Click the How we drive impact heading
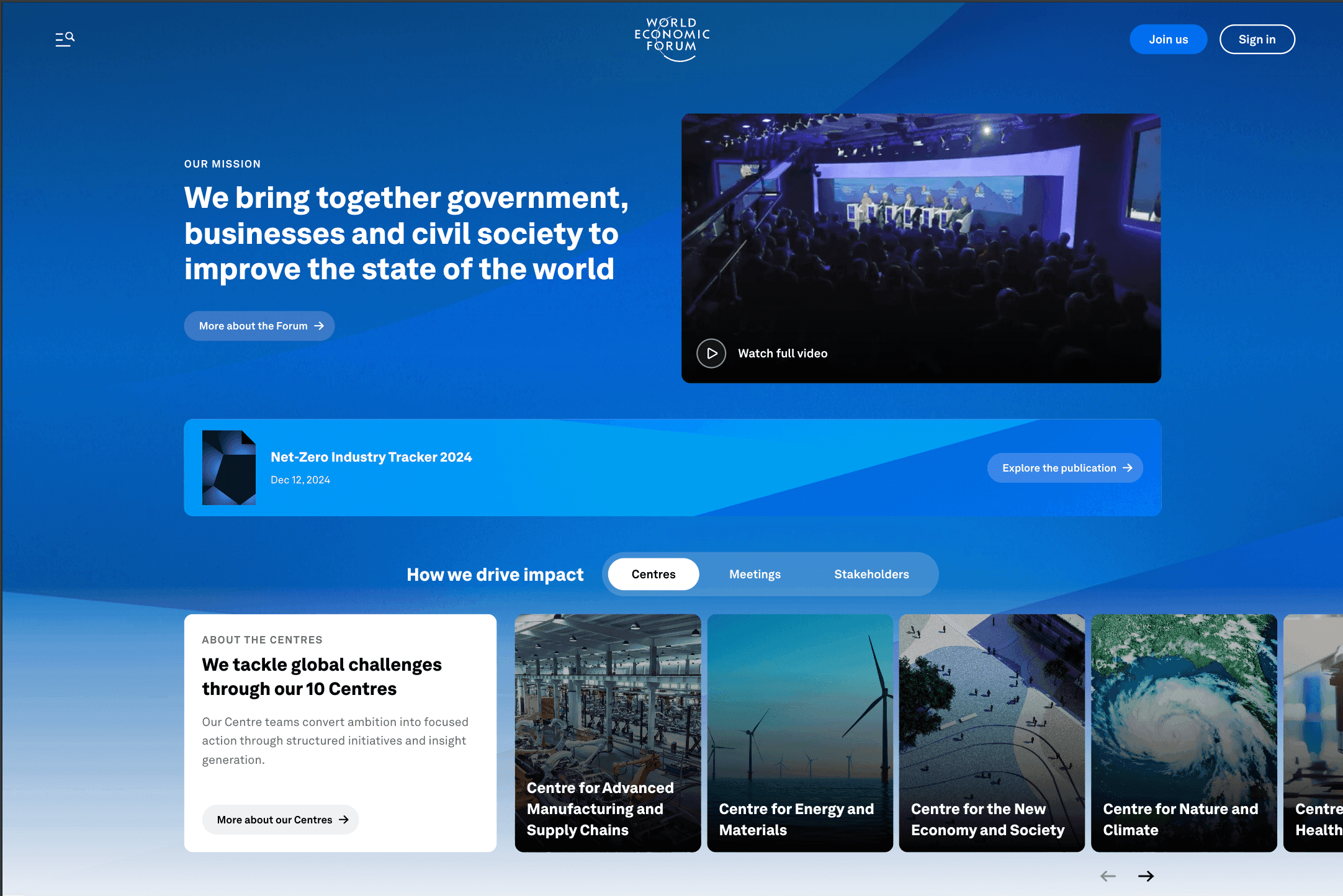Screen dimensions: 1343x896 tap(495, 575)
